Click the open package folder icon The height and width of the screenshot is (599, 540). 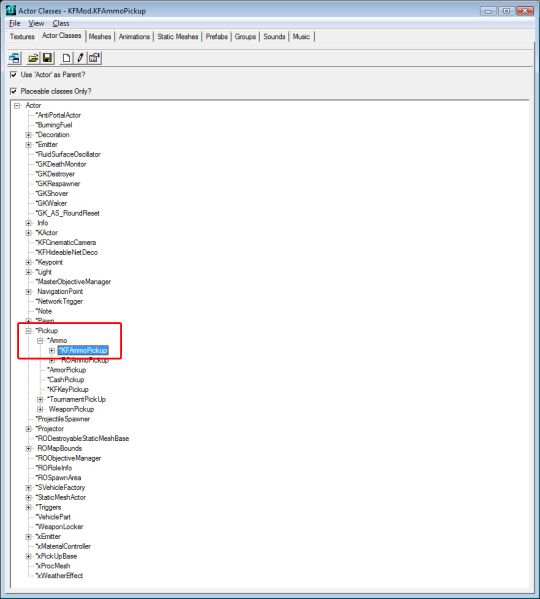pyautogui.click(x=33, y=58)
